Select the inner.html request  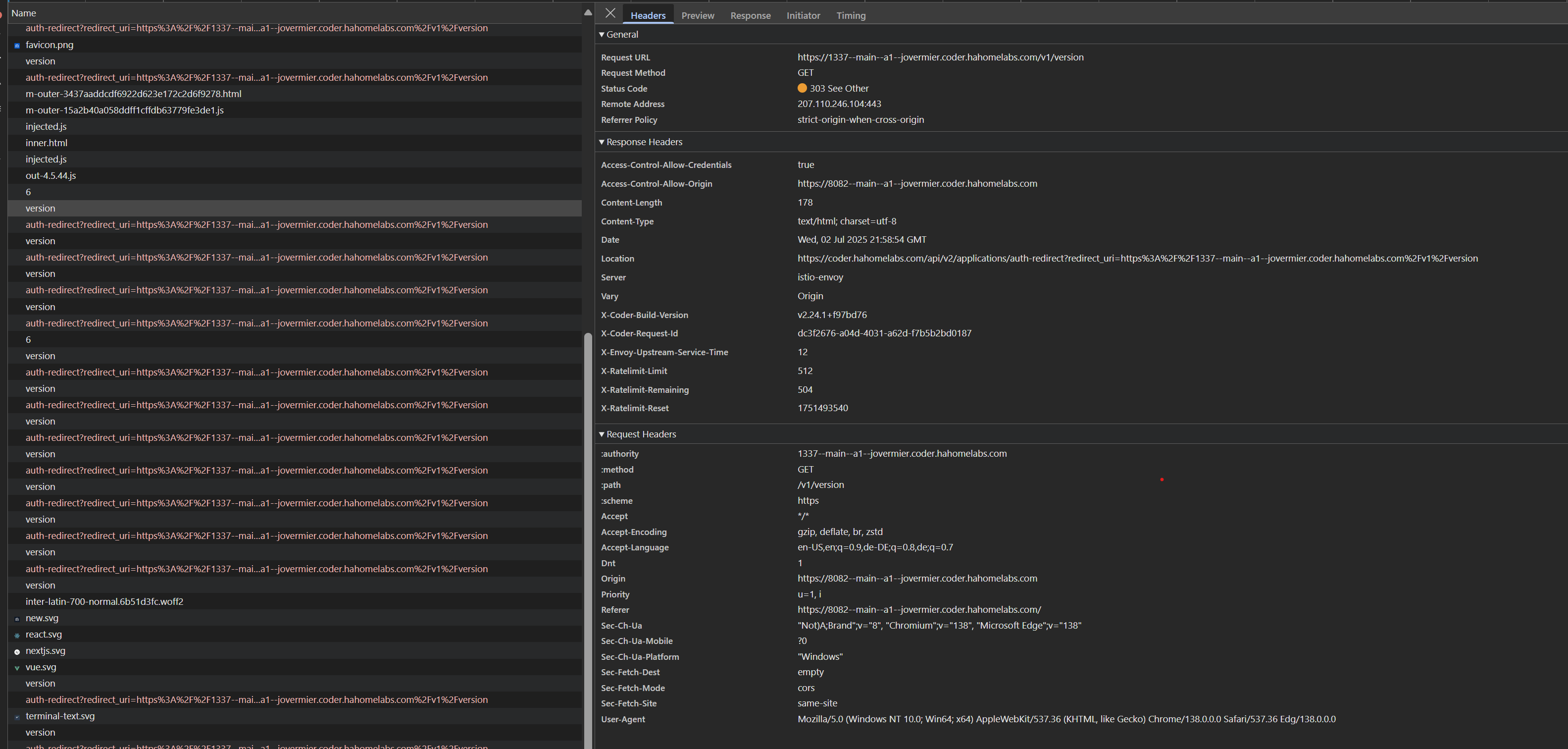pyautogui.click(x=46, y=143)
